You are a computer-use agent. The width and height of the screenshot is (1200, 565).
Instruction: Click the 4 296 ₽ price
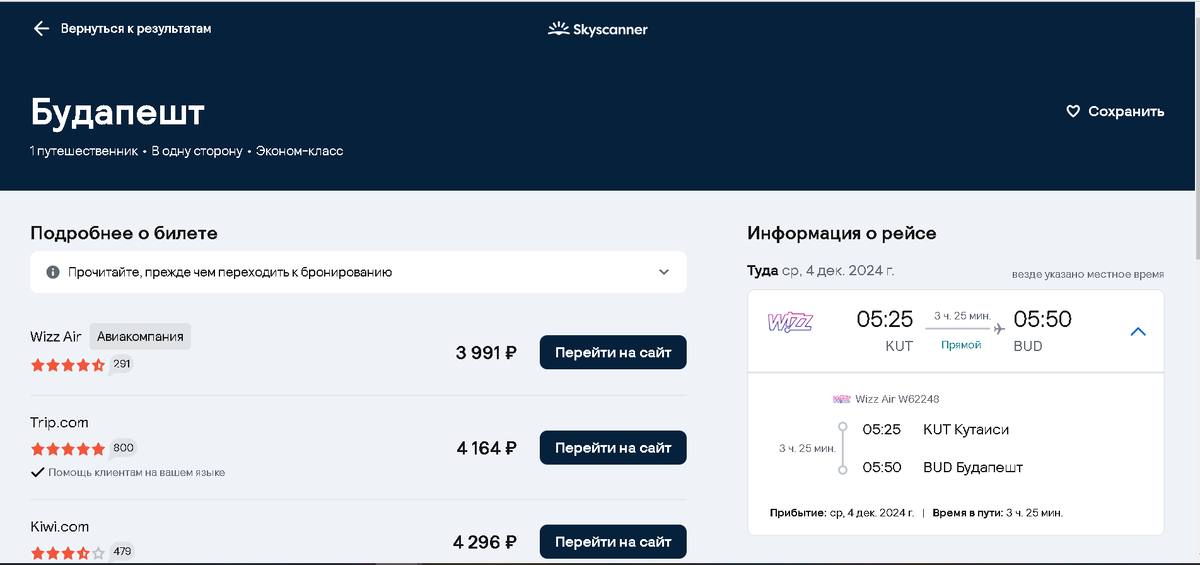pos(485,542)
